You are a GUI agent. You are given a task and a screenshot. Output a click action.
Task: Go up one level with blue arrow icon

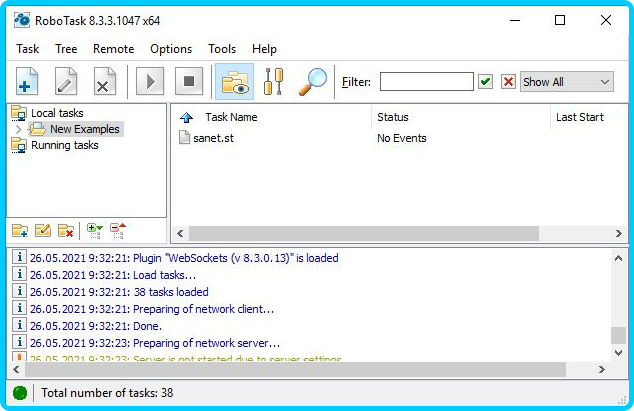pos(186,117)
